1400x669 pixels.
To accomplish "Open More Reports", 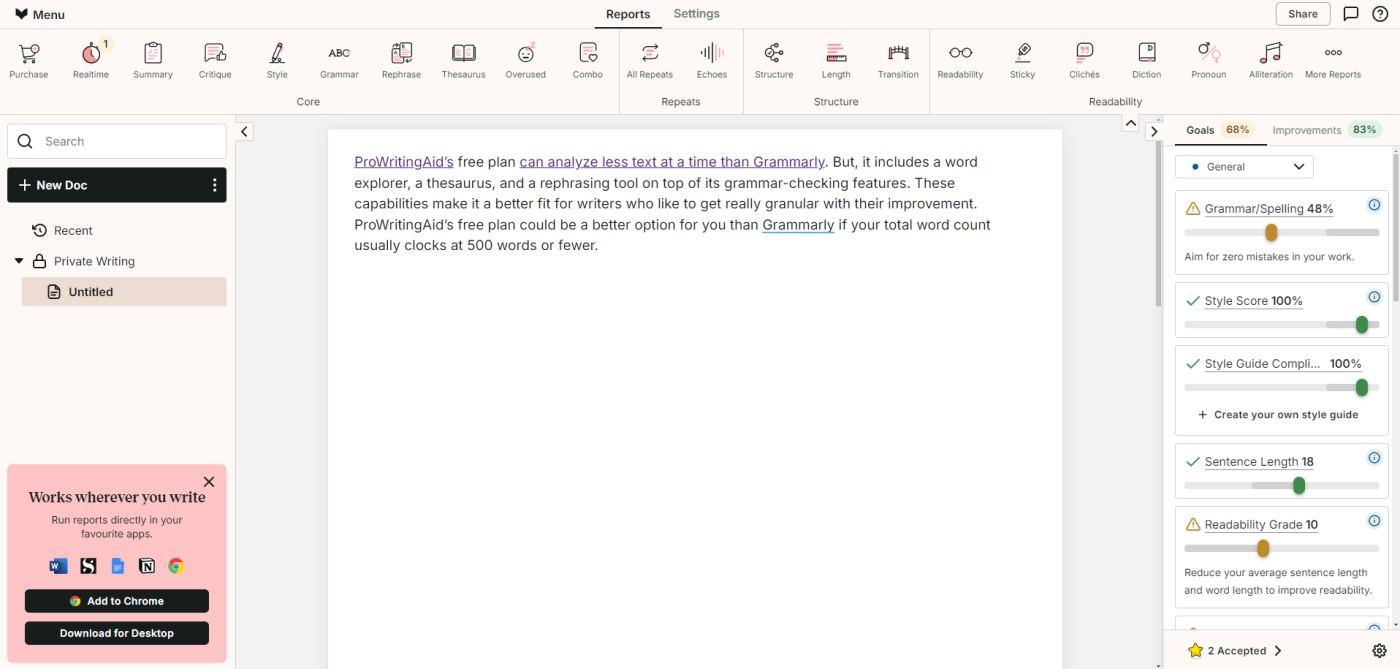I will pyautogui.click(x=1333, y=60).
